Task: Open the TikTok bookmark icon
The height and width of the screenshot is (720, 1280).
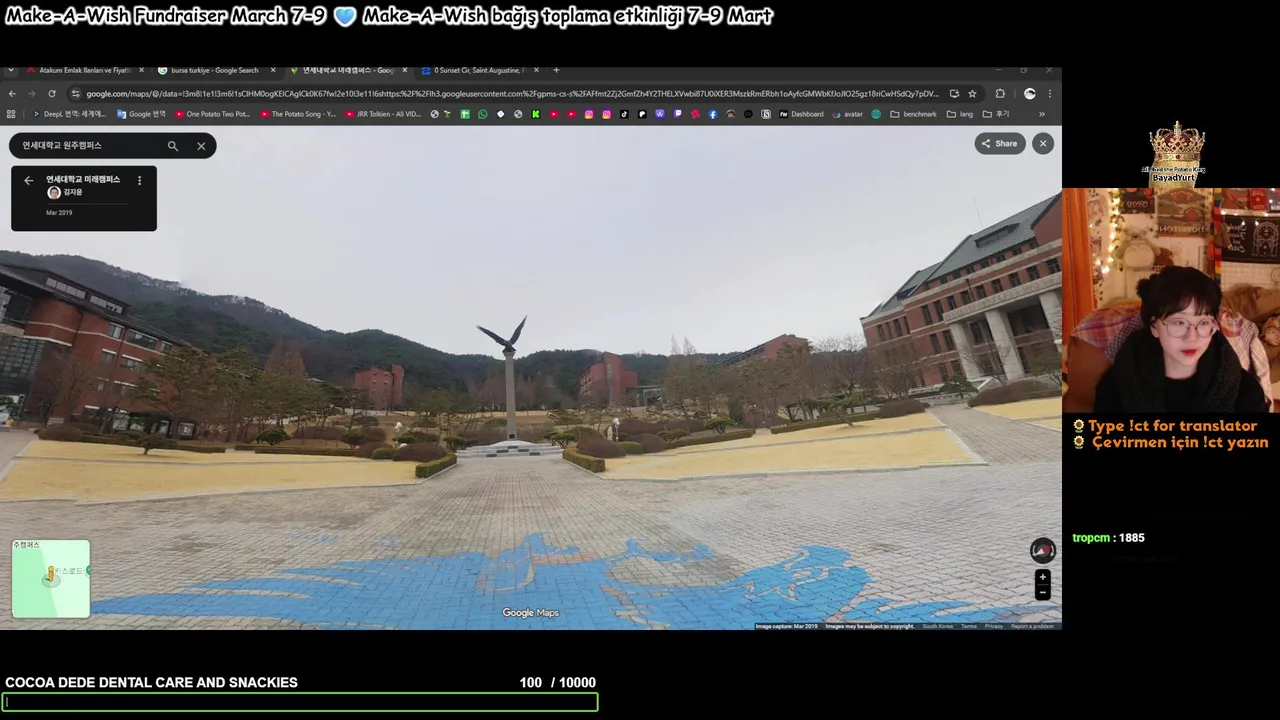Action: [x=624, y=114]
